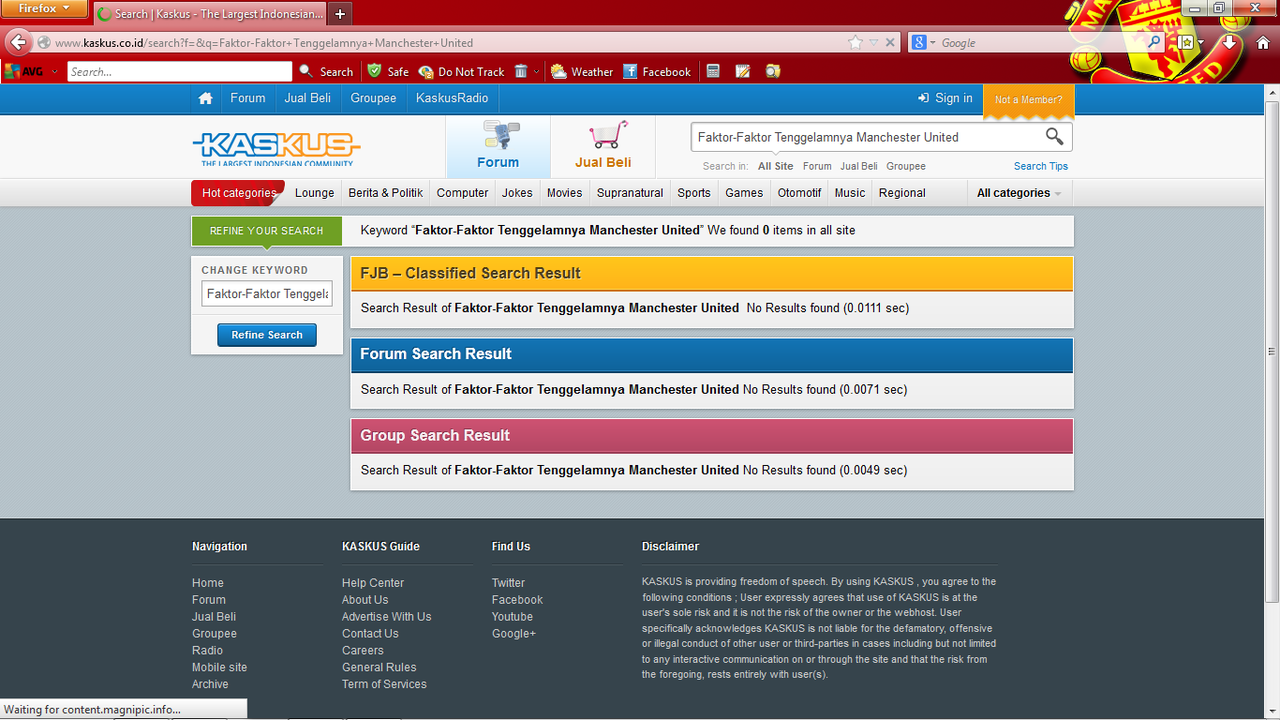Open the calculator icon in AVG toolbar
The image size is (1280, 720).
pyautogui.click(x=713, y=71)
